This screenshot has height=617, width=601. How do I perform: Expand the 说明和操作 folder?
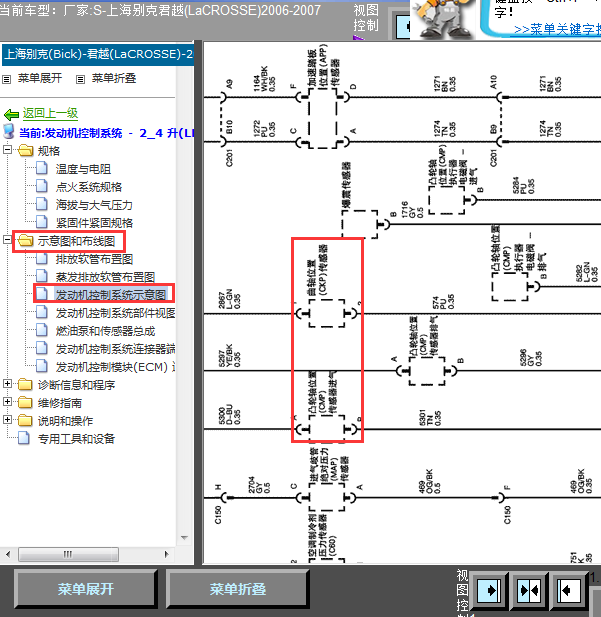(x=7, y=419)
